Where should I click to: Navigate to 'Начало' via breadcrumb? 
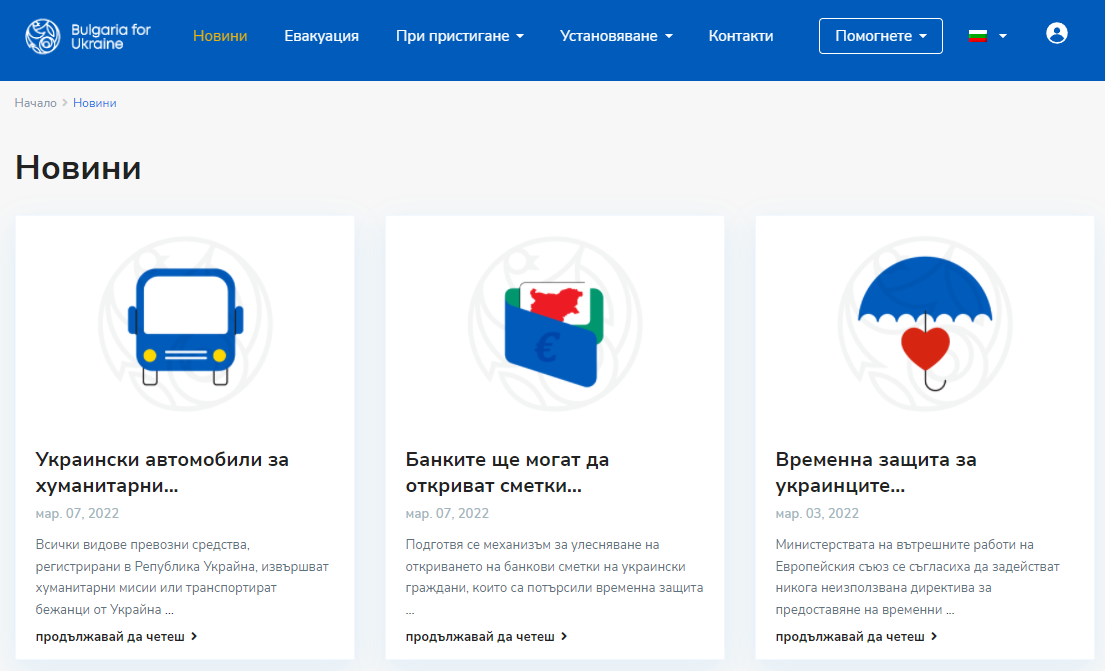(x=35, y=102)
